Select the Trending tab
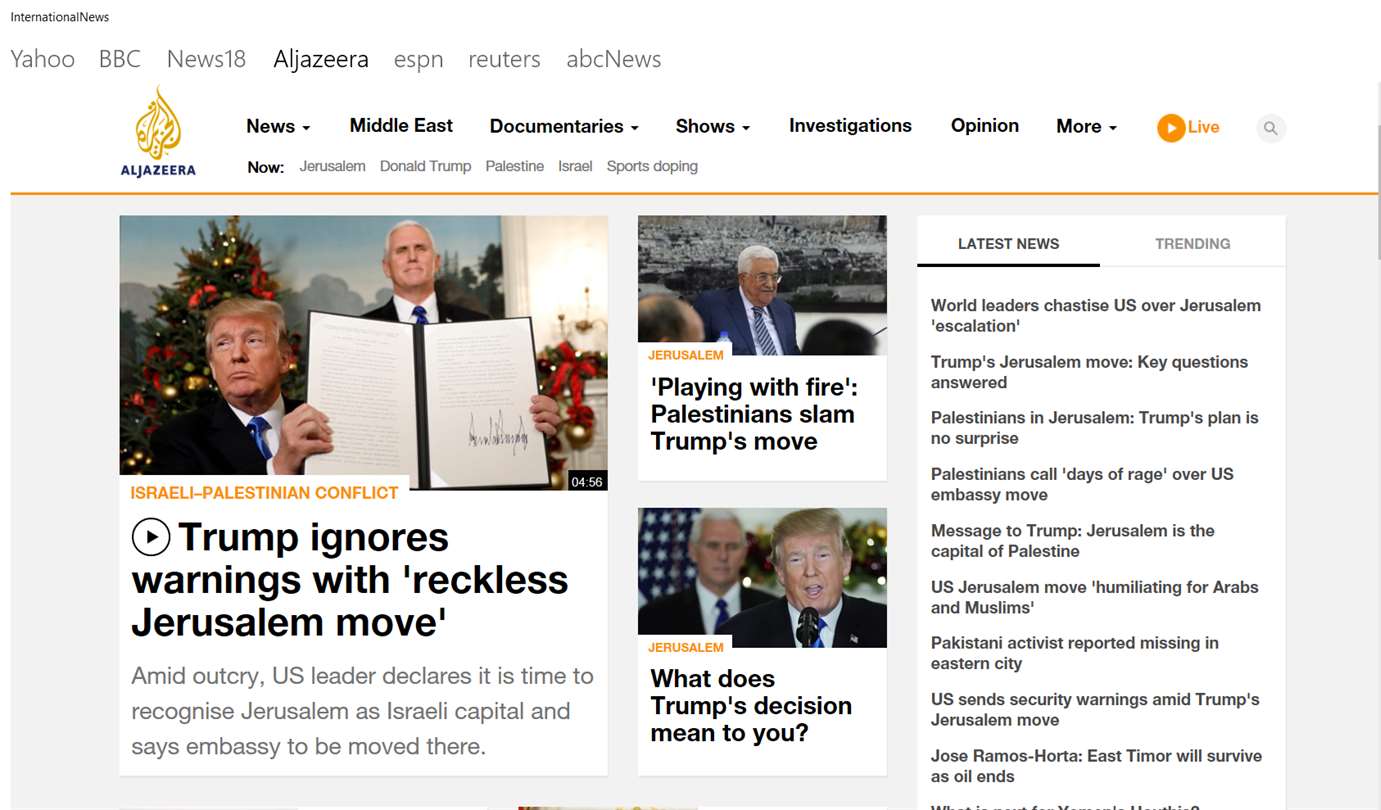Image resolution: width=1381 pixels, height=810 pixels. coord(1192,243)
